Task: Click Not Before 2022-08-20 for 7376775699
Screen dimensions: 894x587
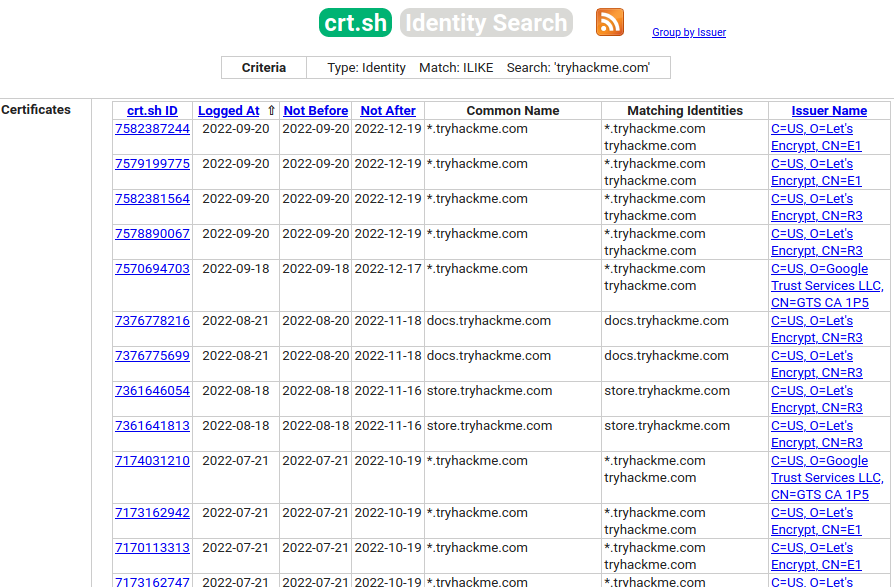Action: click(x=315, y=356)
